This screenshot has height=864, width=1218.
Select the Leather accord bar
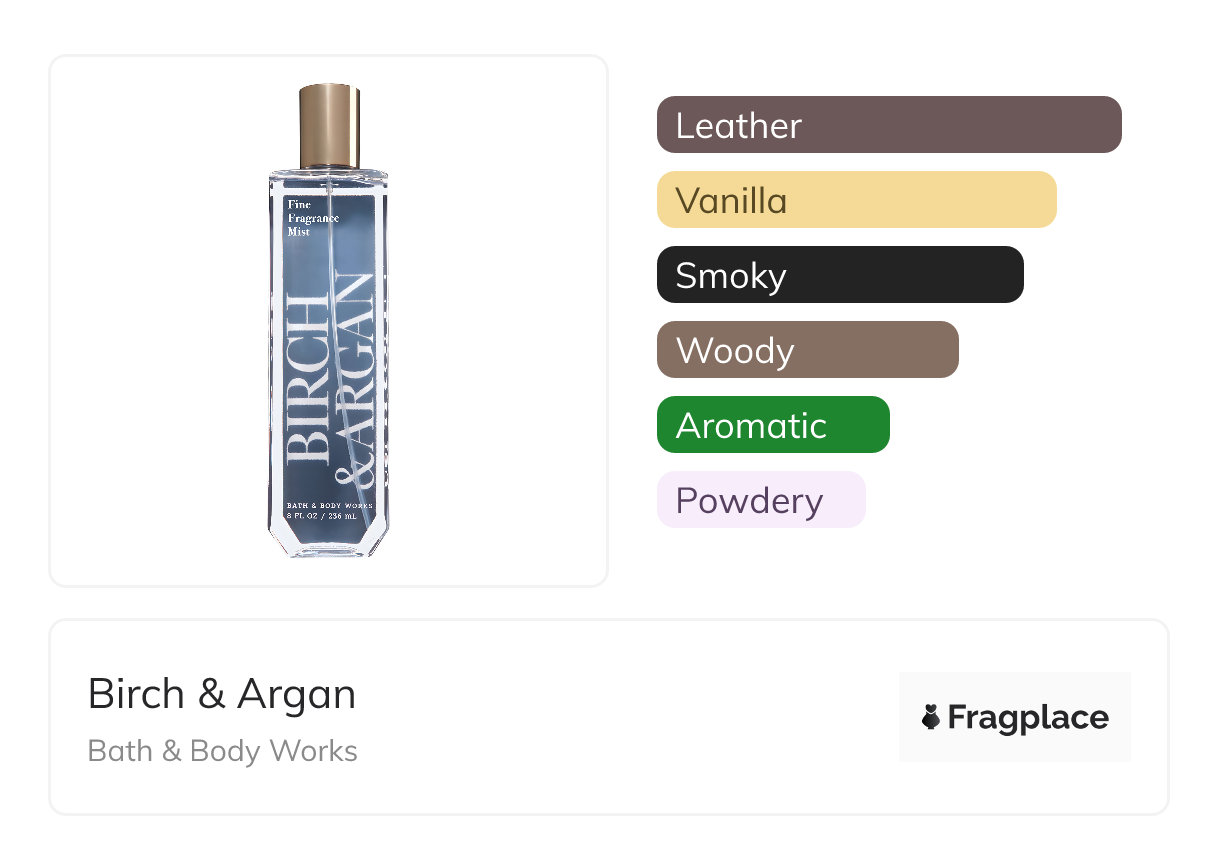pos(889,125)
